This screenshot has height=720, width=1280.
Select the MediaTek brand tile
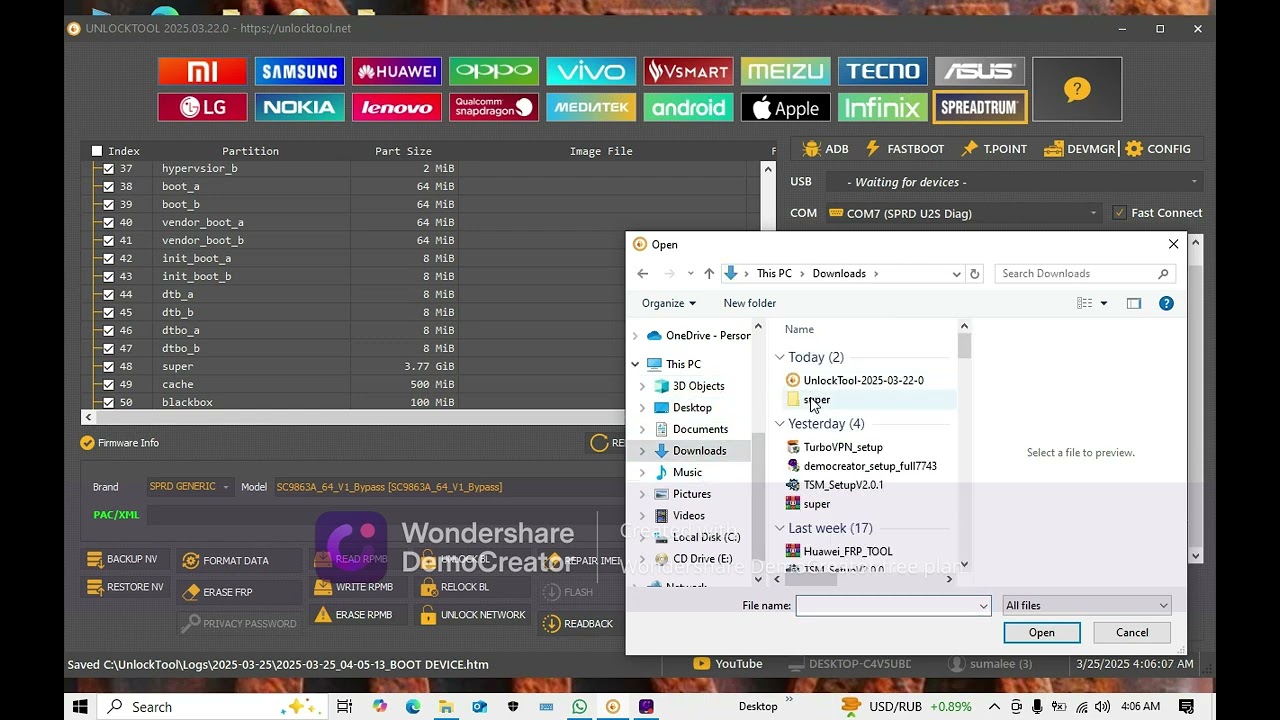tap(591, 107)
